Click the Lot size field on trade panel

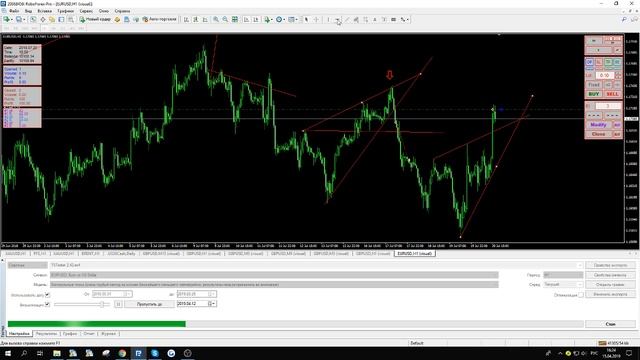coord(604,75)
